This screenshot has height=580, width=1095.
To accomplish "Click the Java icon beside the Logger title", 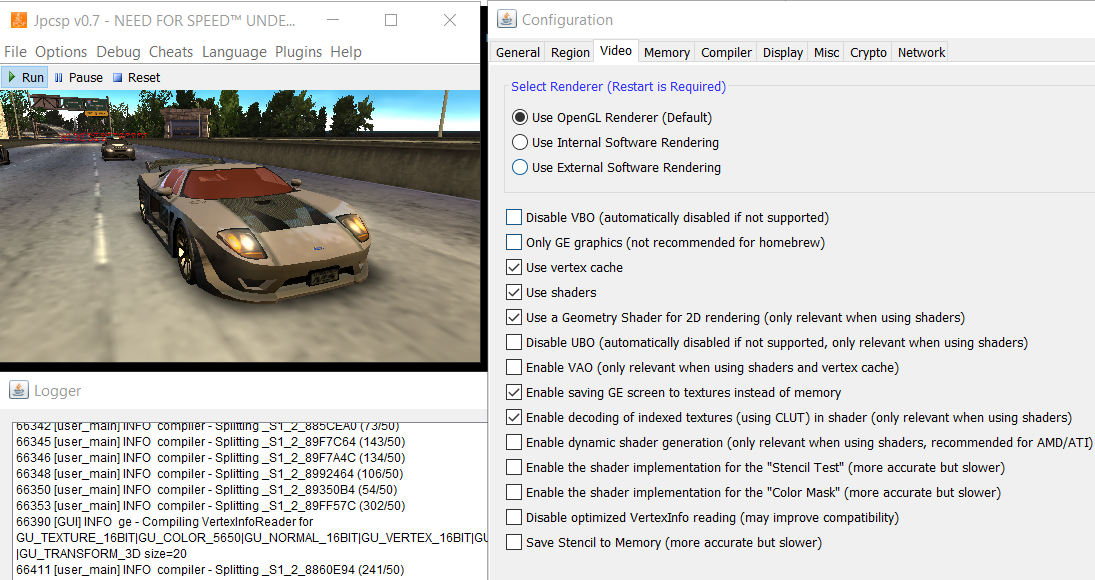I will click(18, 390).
